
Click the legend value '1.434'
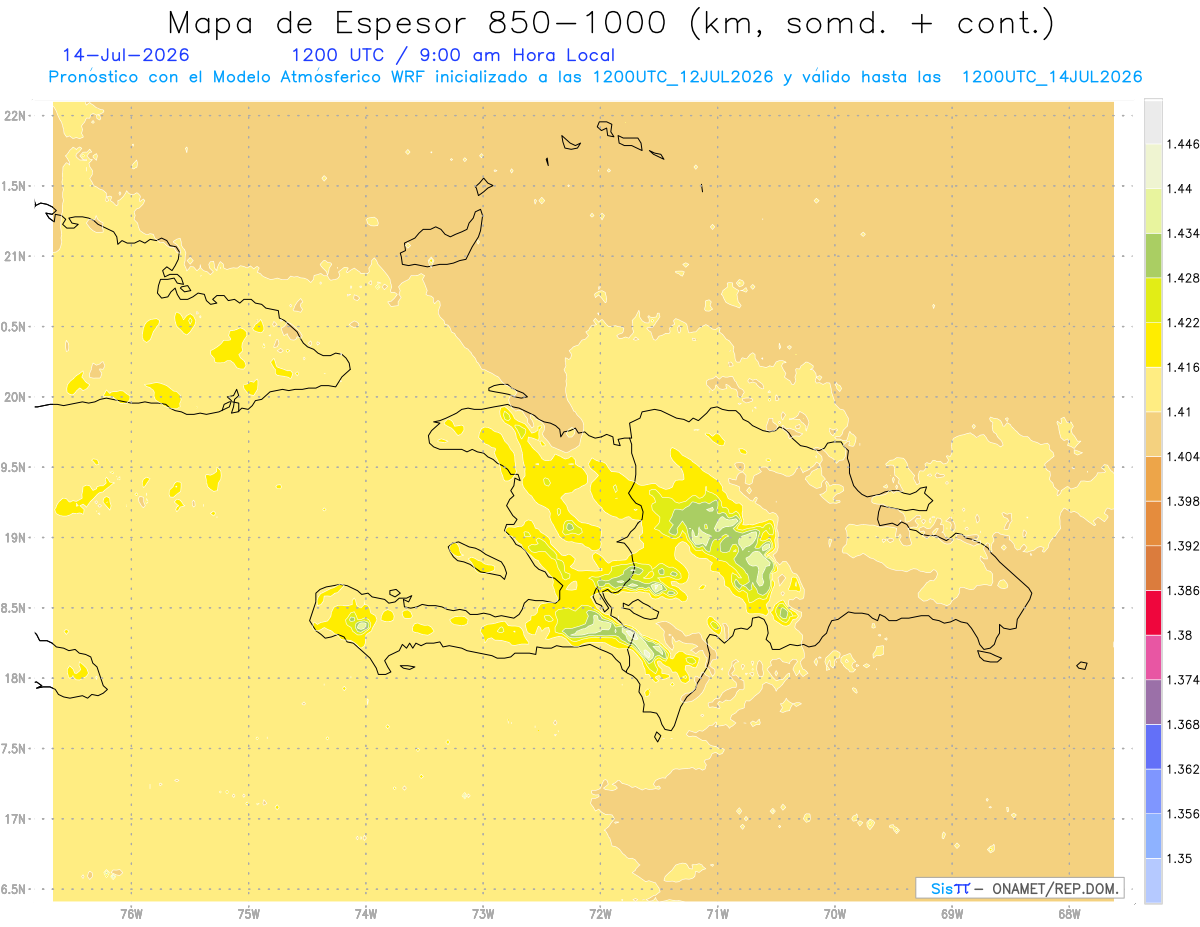1183,233
